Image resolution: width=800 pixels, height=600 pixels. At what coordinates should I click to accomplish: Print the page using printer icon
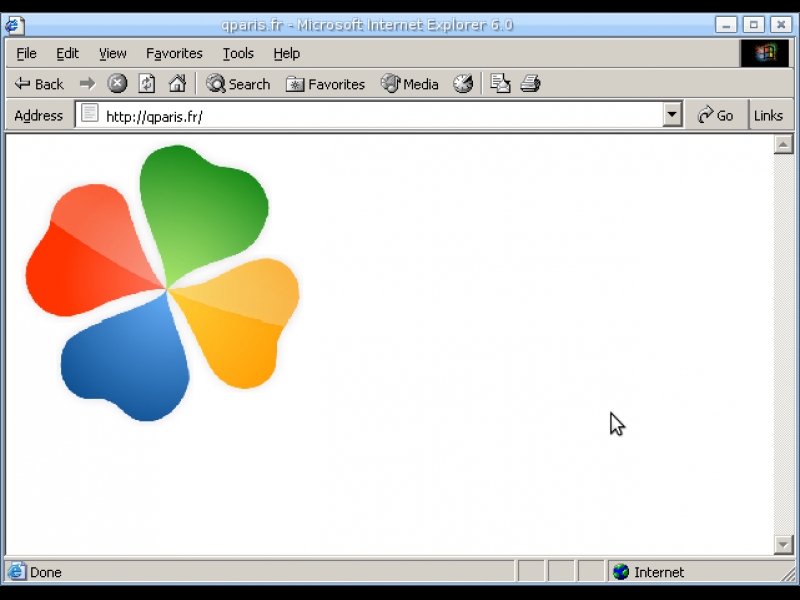530,84
